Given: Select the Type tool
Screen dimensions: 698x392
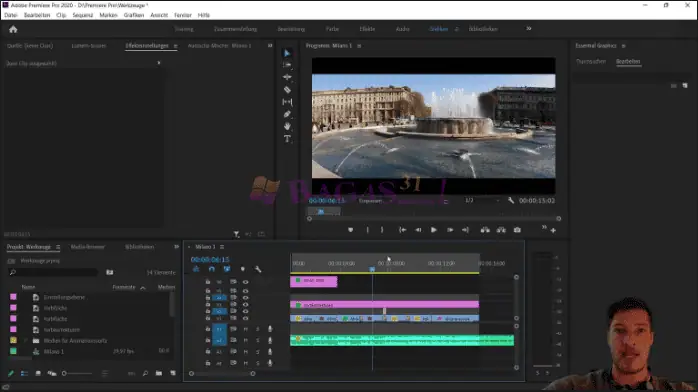Looking at the screenshot, I should 287,139.
